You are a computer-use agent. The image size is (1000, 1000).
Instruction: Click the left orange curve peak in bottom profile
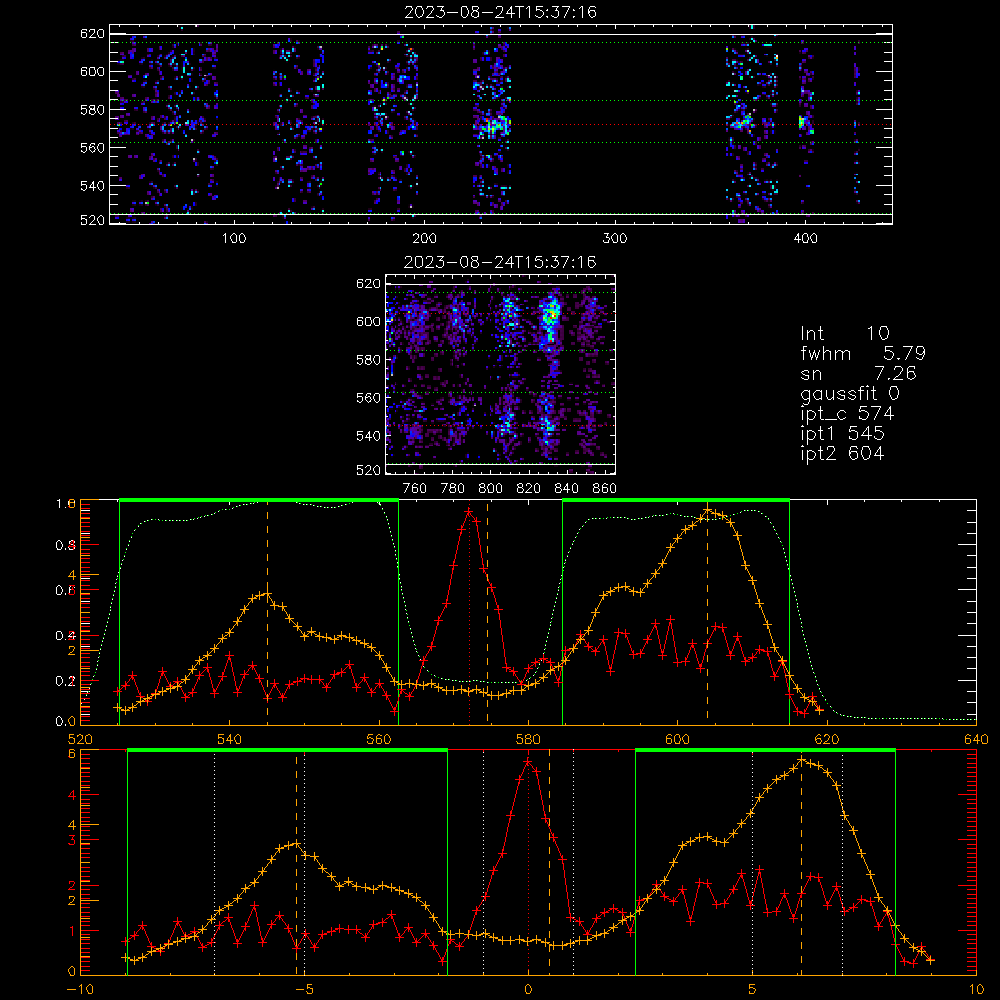pos(296,844)
